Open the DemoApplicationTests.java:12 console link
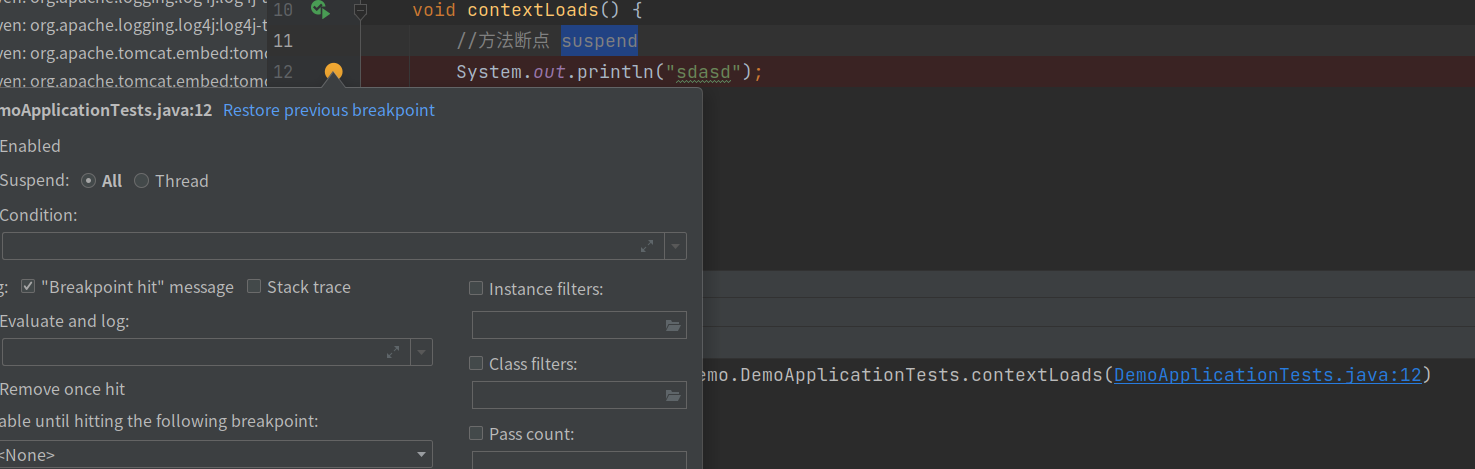This screenshot has height=469, width=1475. pos(1267,375)
